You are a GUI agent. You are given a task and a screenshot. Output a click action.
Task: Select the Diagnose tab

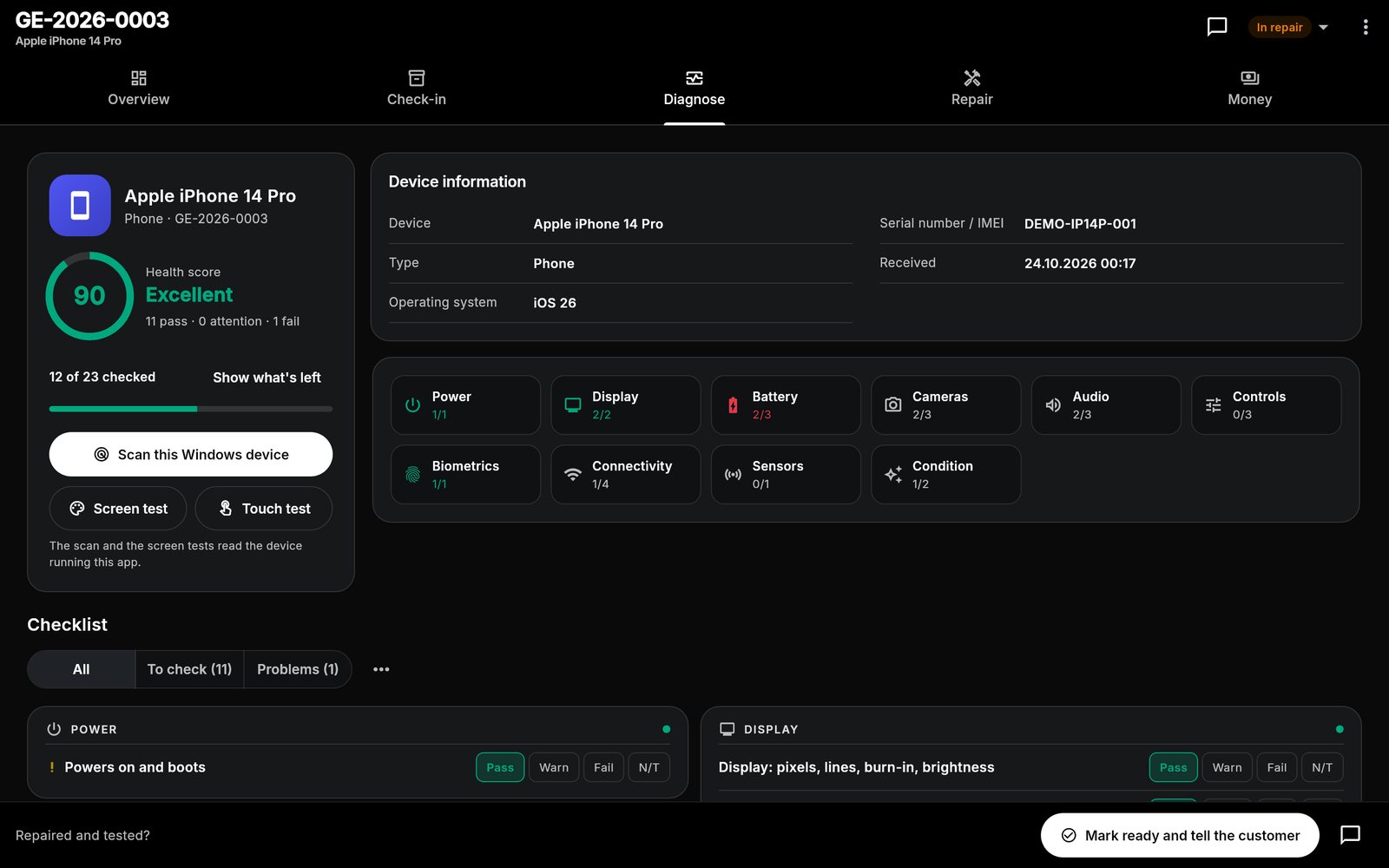(x=694, y=89)
